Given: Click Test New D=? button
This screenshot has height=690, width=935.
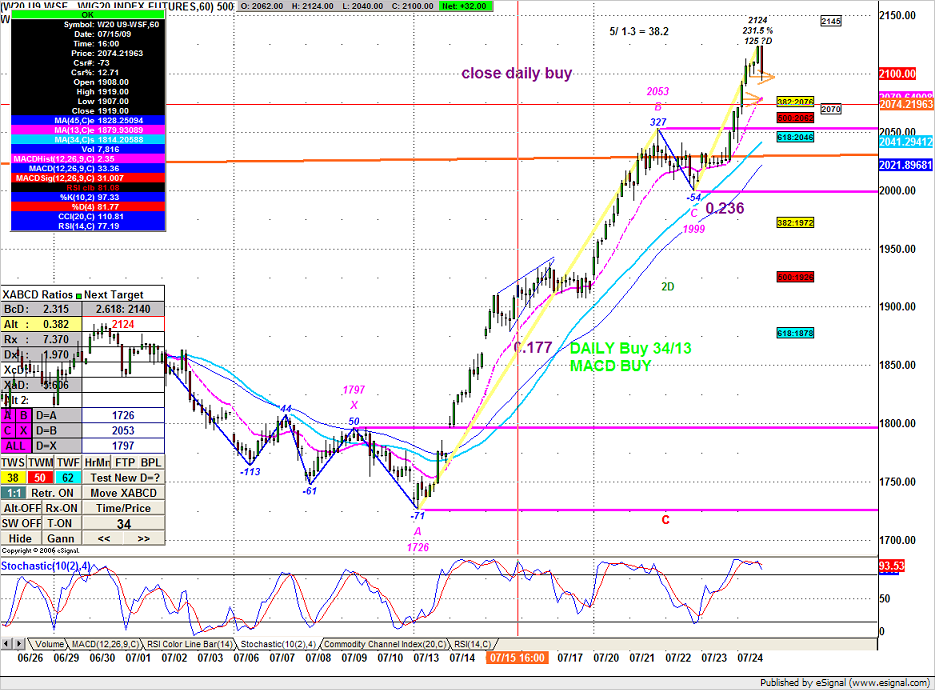Looking at the screenshot, I should [124, 478].
